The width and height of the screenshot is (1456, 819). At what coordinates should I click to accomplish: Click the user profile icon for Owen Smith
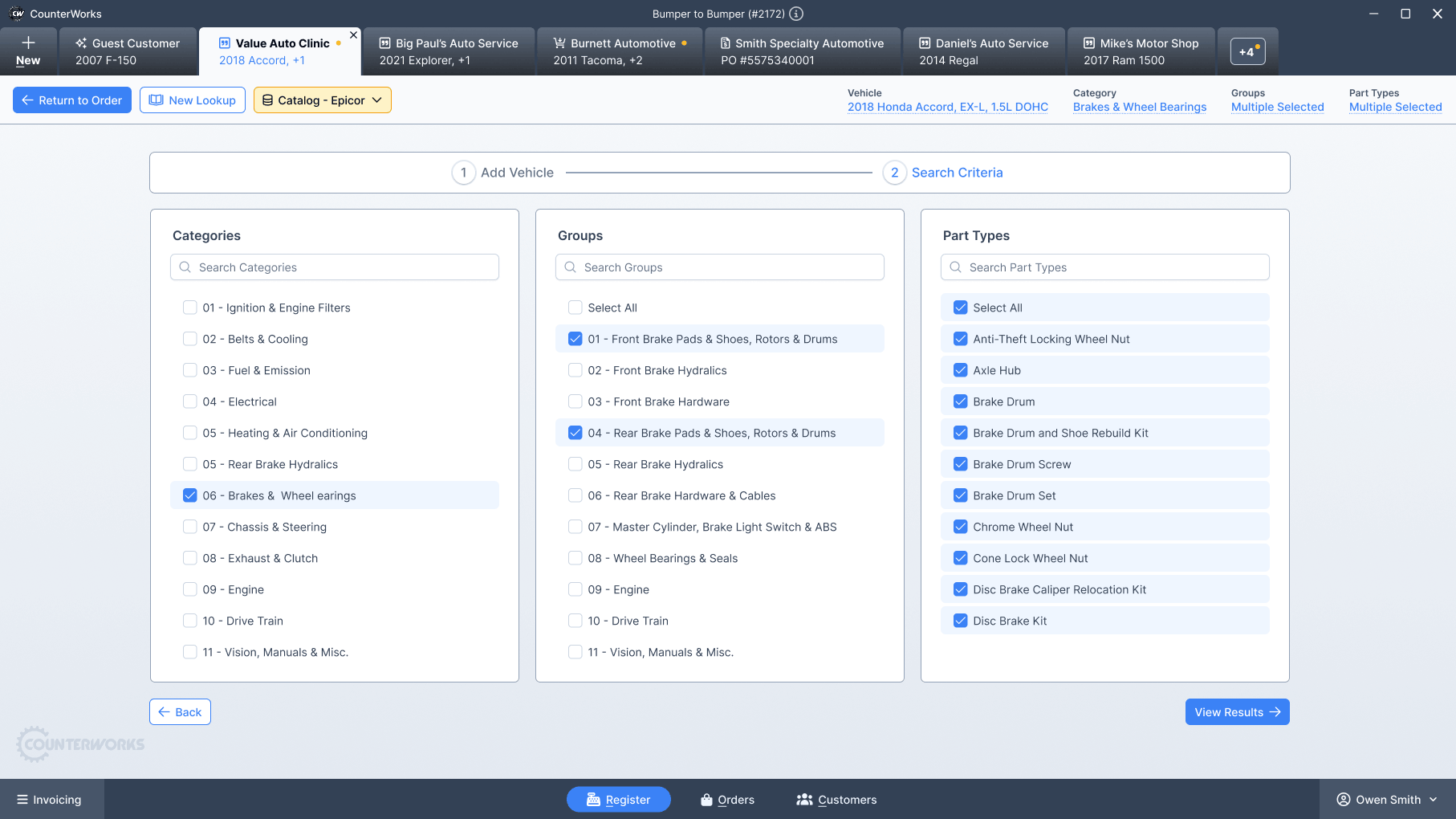click(1343, 800)
